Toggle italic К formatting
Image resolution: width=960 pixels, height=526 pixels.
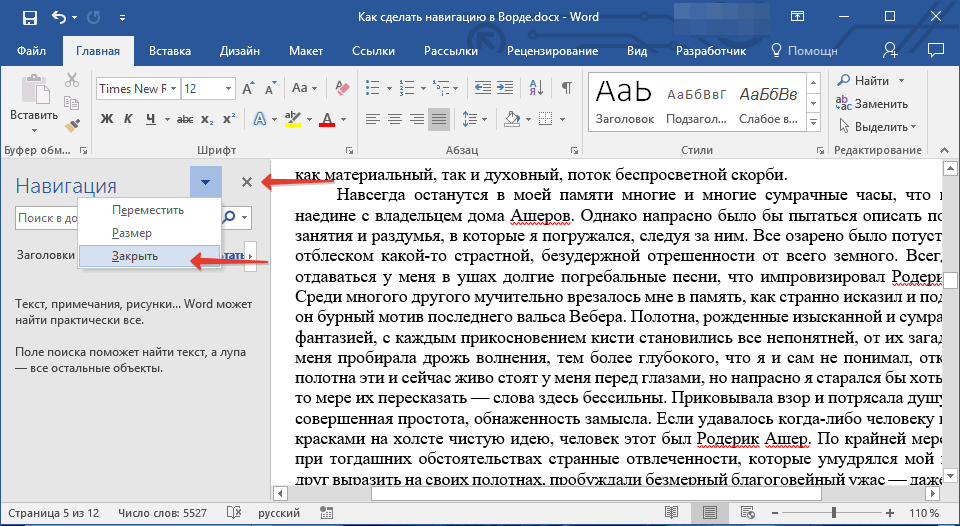(128, 119)
